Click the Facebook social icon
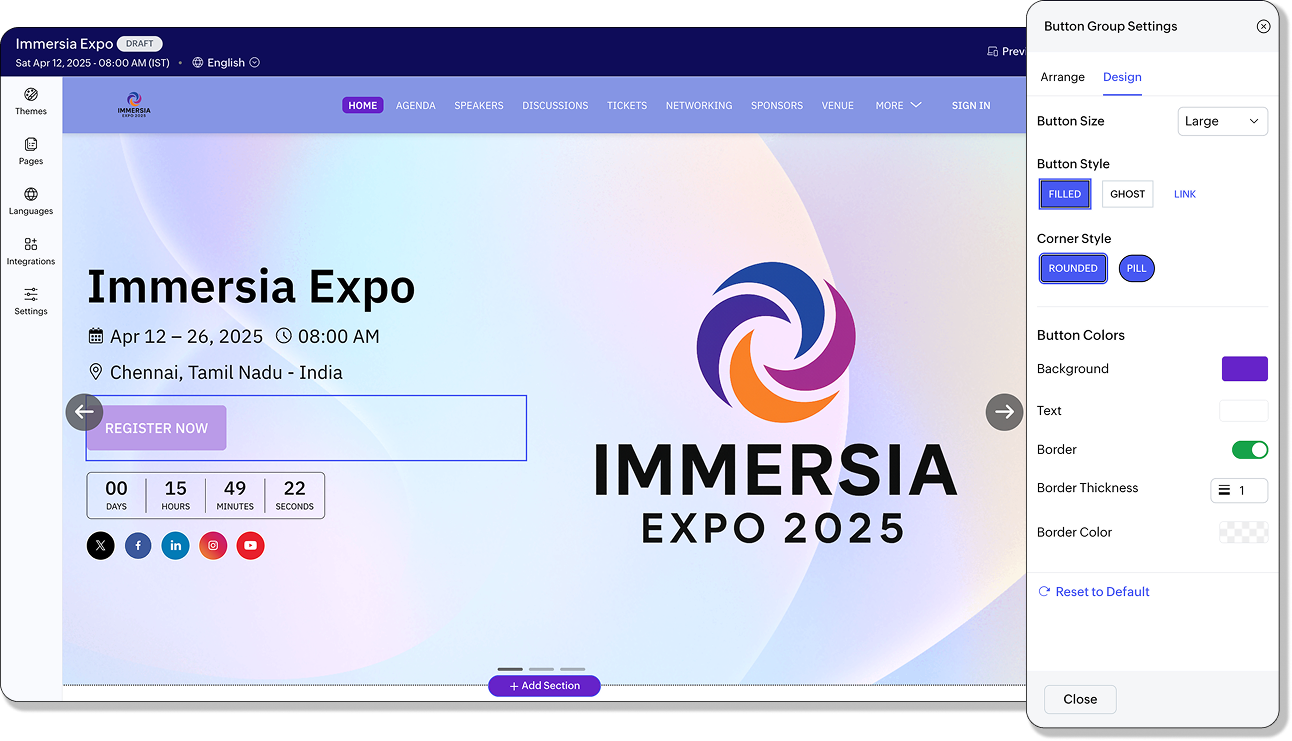Screen dimensions: 1292x741 (x=138, y=546)
